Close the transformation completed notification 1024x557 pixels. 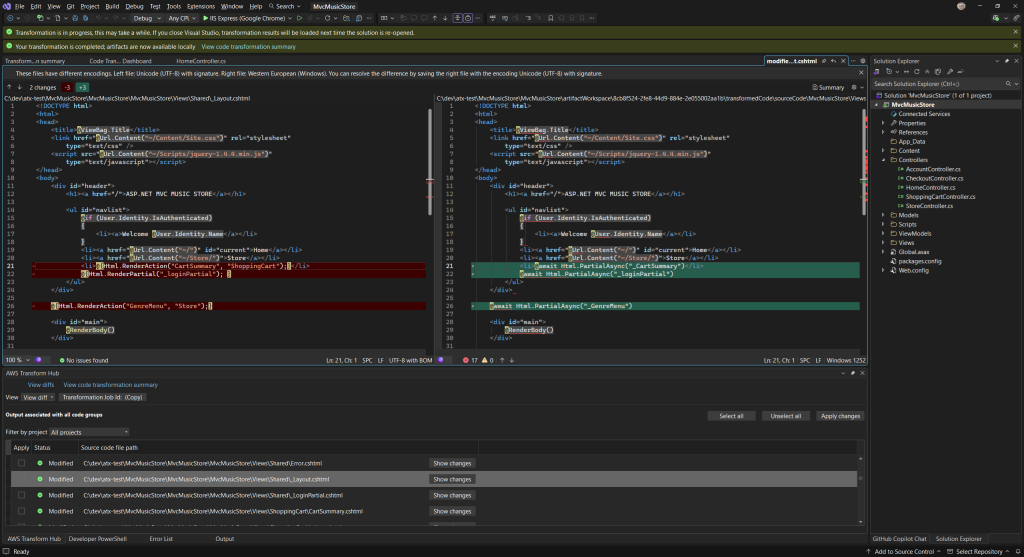[x=1016, y=46]
